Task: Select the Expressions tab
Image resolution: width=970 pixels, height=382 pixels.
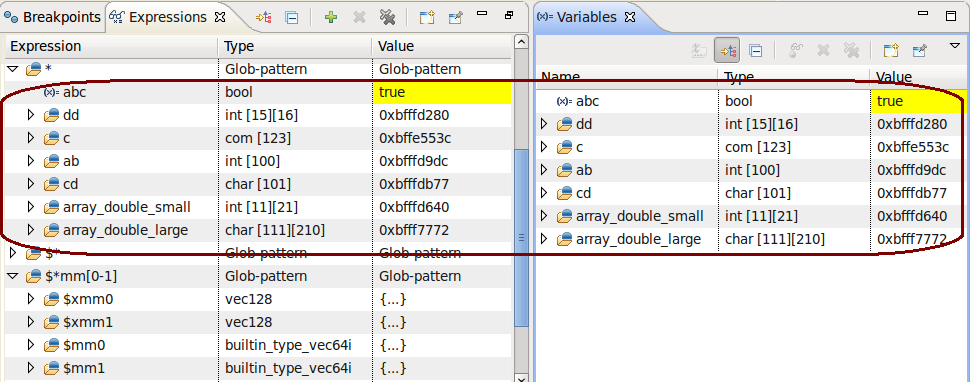Action: click(158, 17)
